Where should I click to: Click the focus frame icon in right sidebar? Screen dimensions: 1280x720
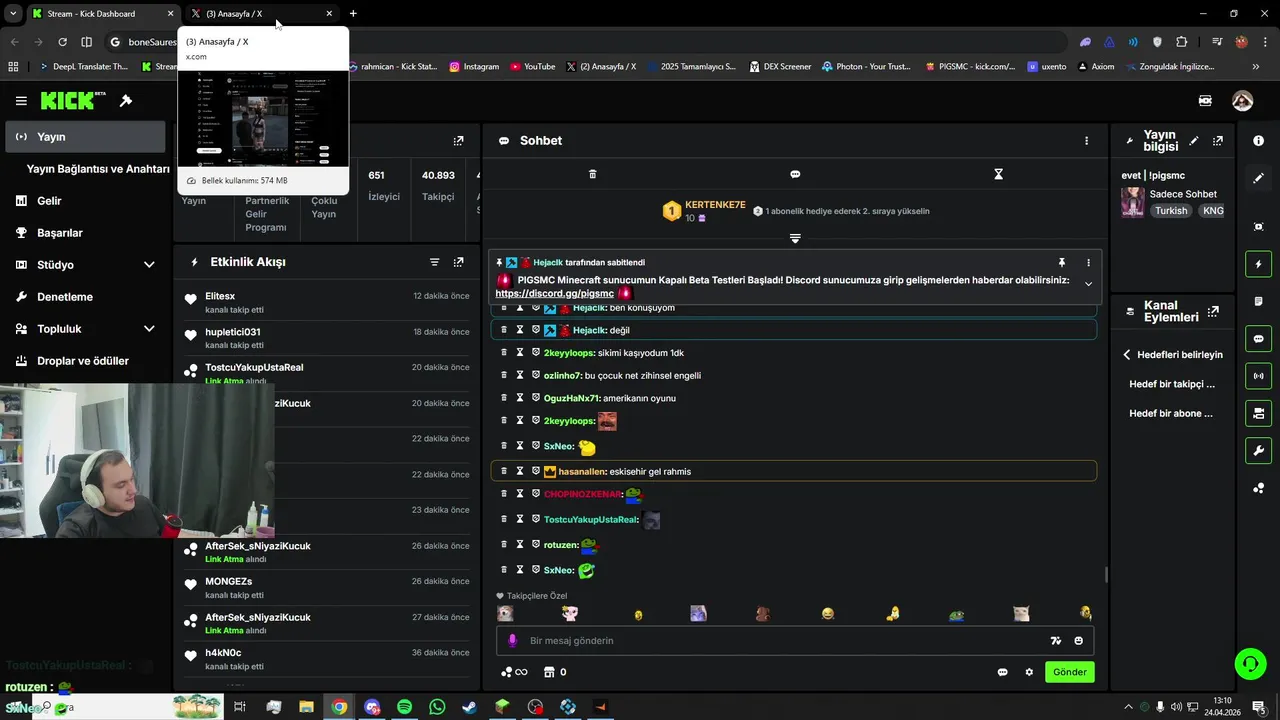(x=1258, y=227)
